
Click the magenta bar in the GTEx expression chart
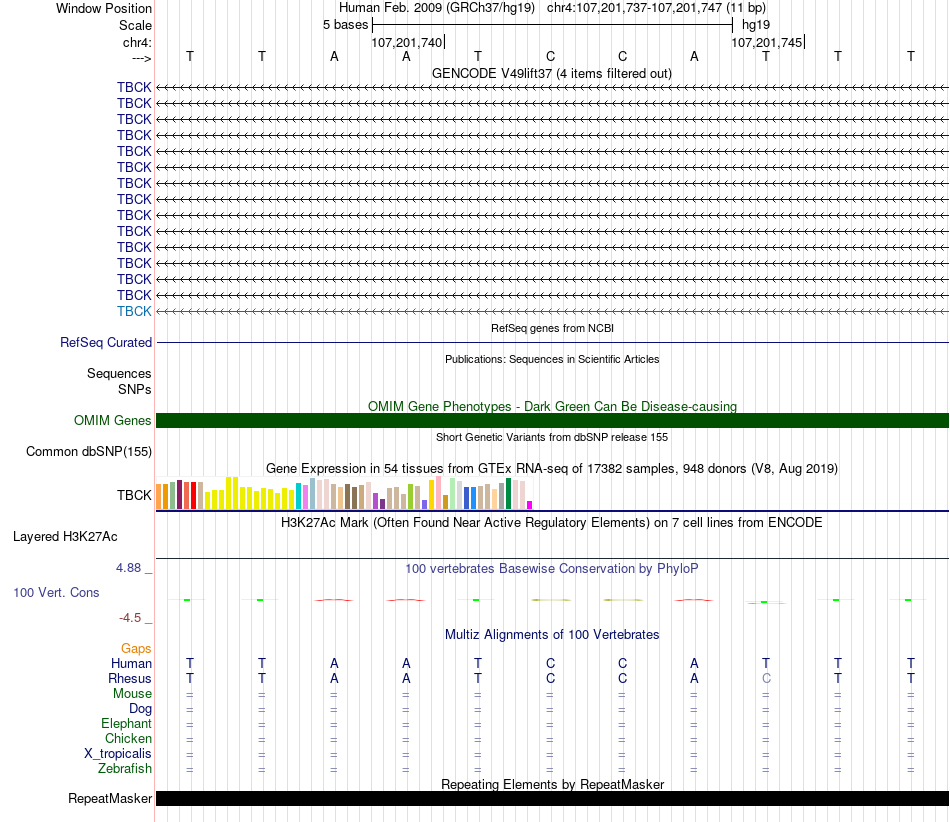(530, 505)
